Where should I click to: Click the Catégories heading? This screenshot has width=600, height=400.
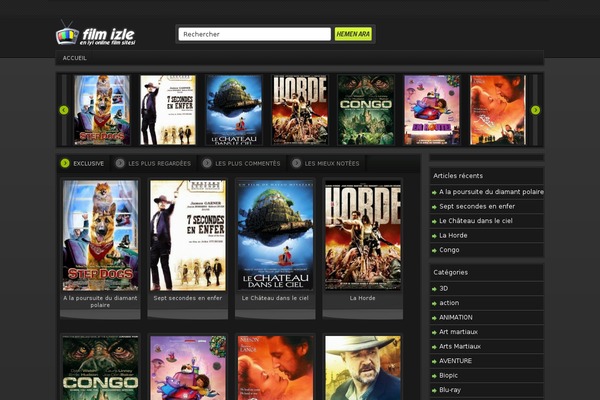(450, 272)
